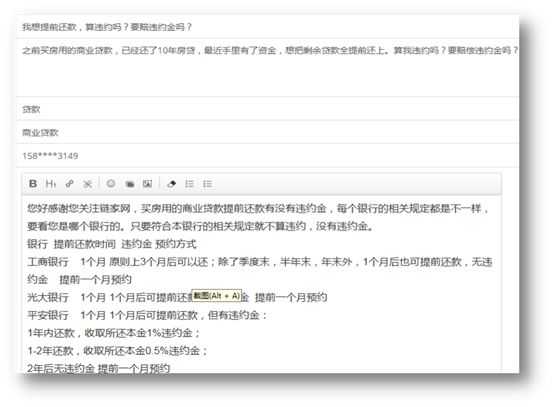Apply ordered list formatting
This screenshot has height=407, width=553.
coord(190,184)
